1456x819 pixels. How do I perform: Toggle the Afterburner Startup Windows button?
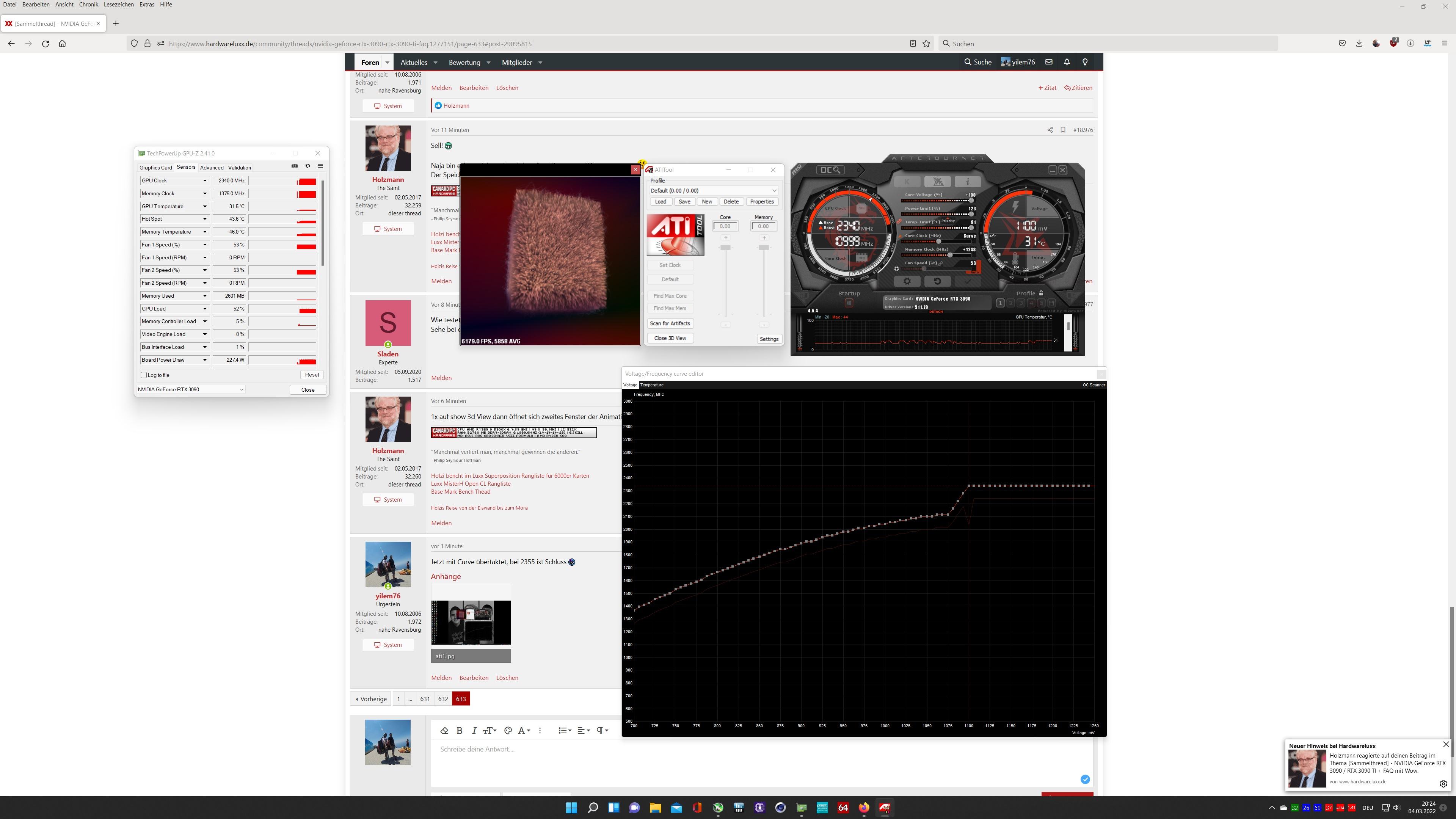[849, 303]
